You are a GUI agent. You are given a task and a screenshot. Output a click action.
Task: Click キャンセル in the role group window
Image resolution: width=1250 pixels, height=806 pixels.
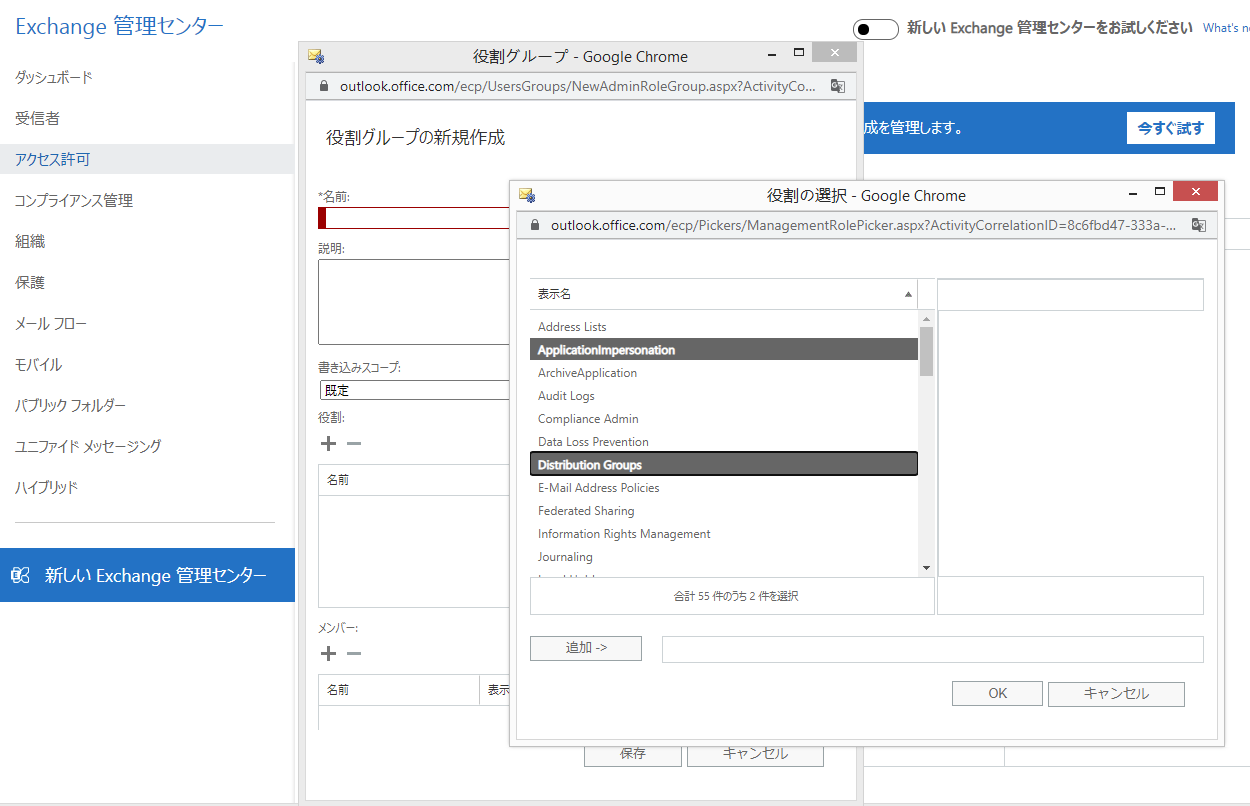click(755, 754)
